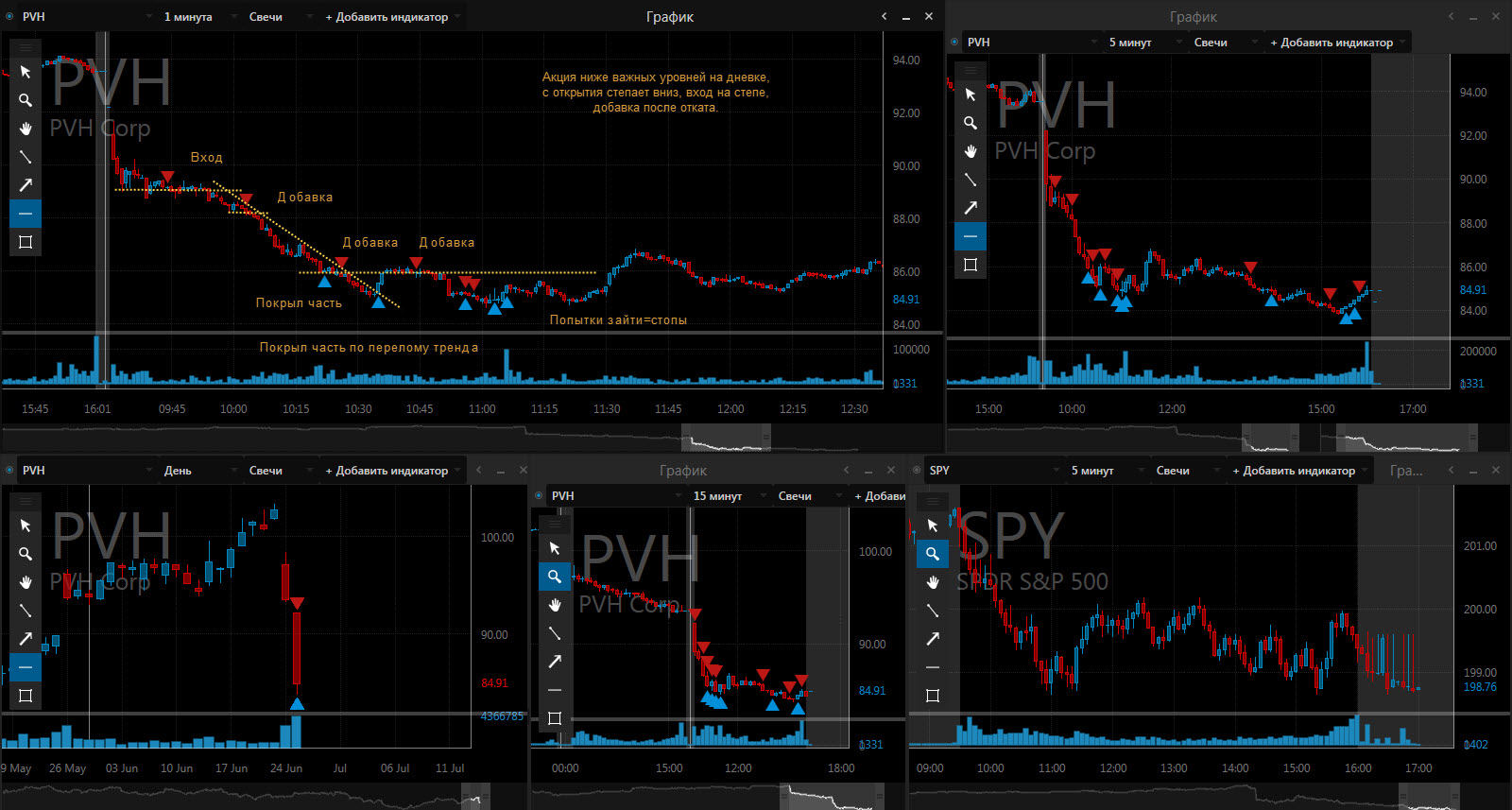
Task: Click navigator thumb below PVH 1 минута chart
Action: [726, 438]
